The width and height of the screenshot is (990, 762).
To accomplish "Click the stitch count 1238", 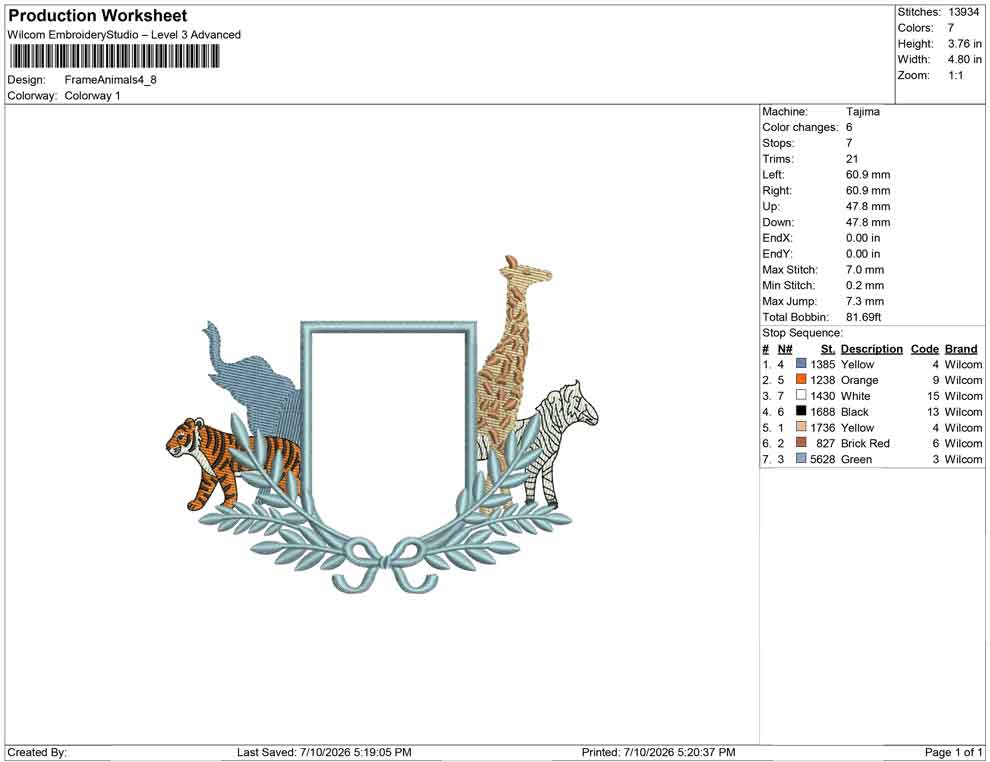I will click(823, 380).
